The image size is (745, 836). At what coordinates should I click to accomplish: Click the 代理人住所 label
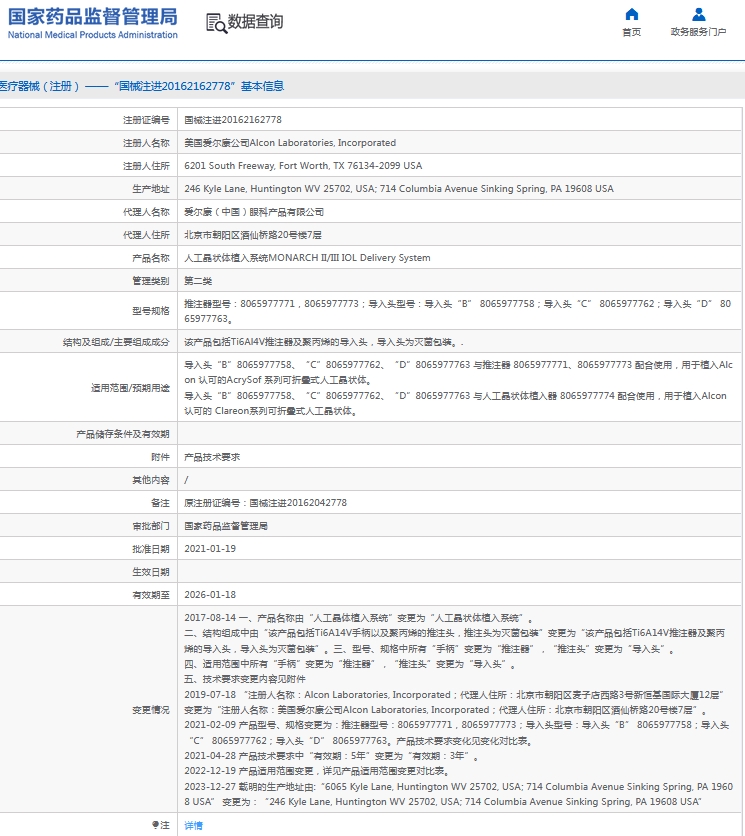tap(146, 235)
